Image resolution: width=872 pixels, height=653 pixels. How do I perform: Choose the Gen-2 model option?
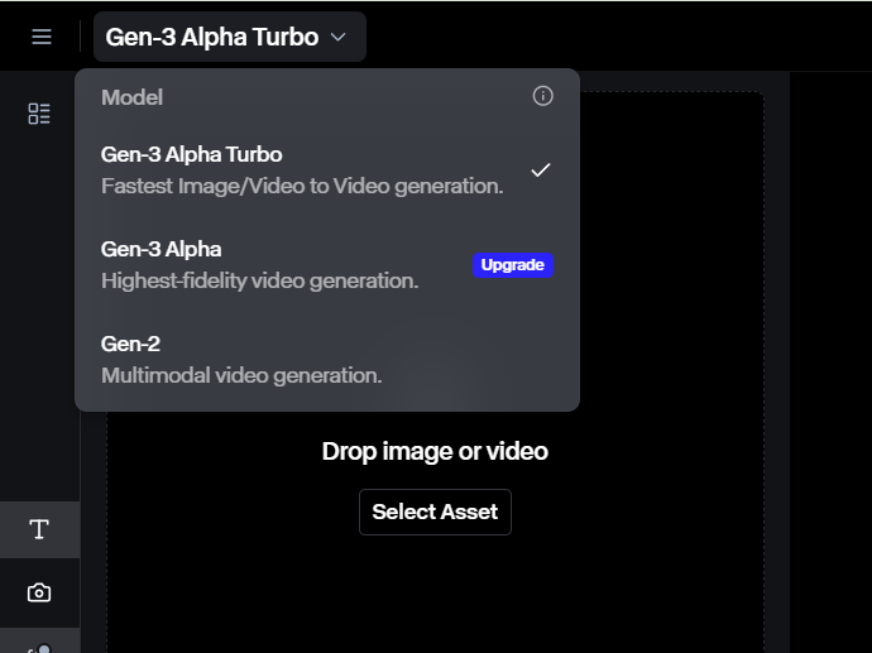click(x=131, y=344)
